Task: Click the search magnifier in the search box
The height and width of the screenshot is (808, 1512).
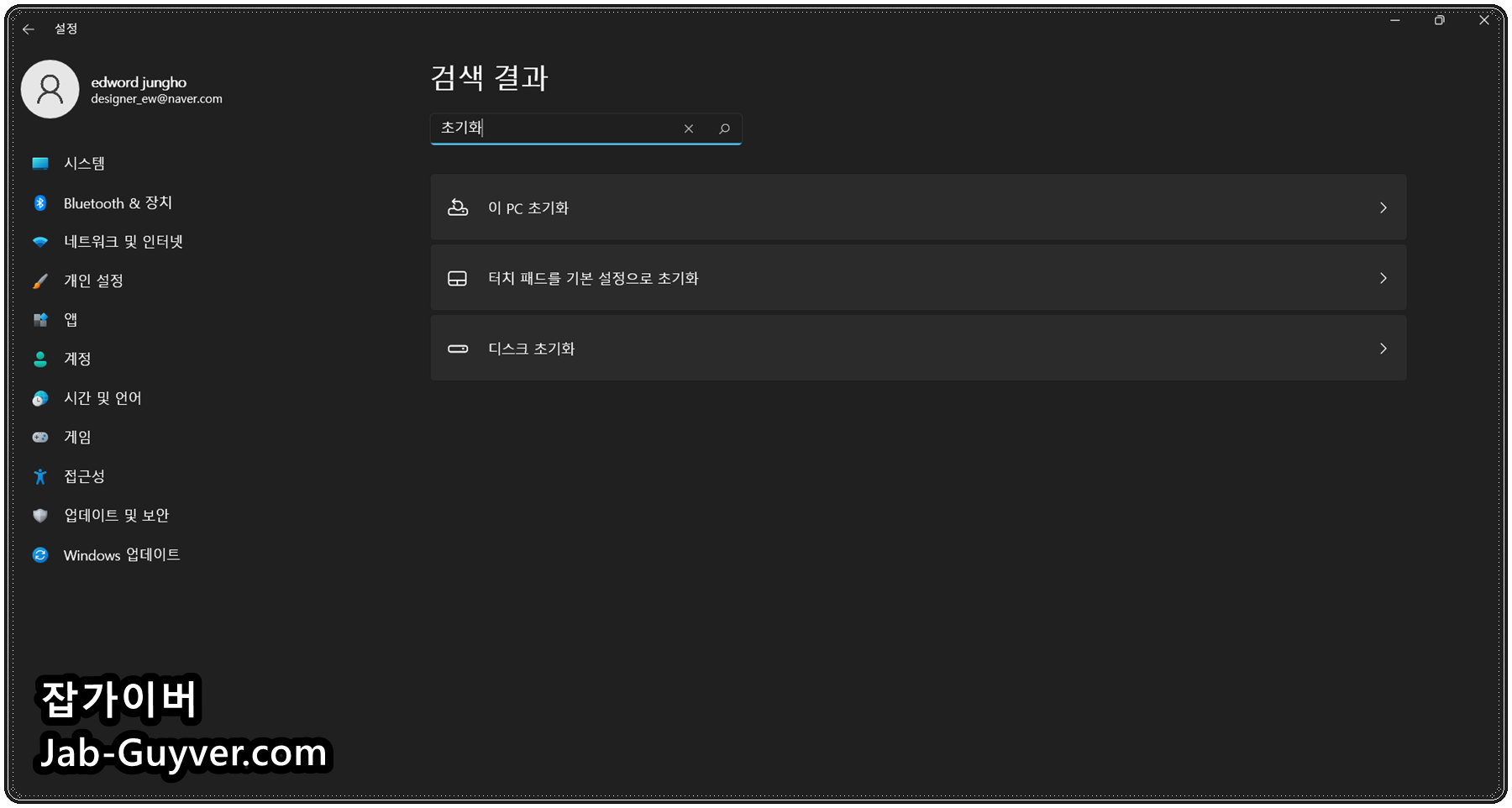Action: coord(724,129)
